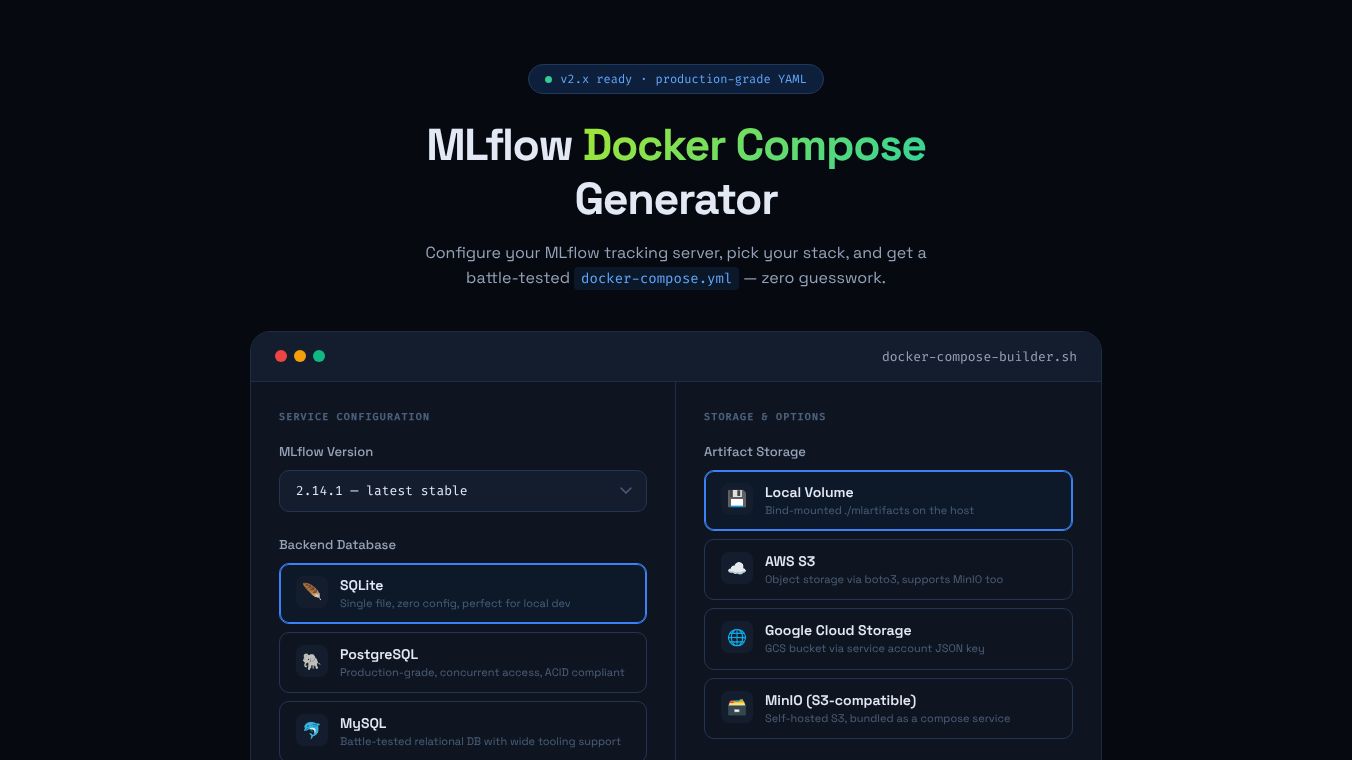Click the yellow window dot
Screen dimensions: 1352x760
[x=300, y=356]
